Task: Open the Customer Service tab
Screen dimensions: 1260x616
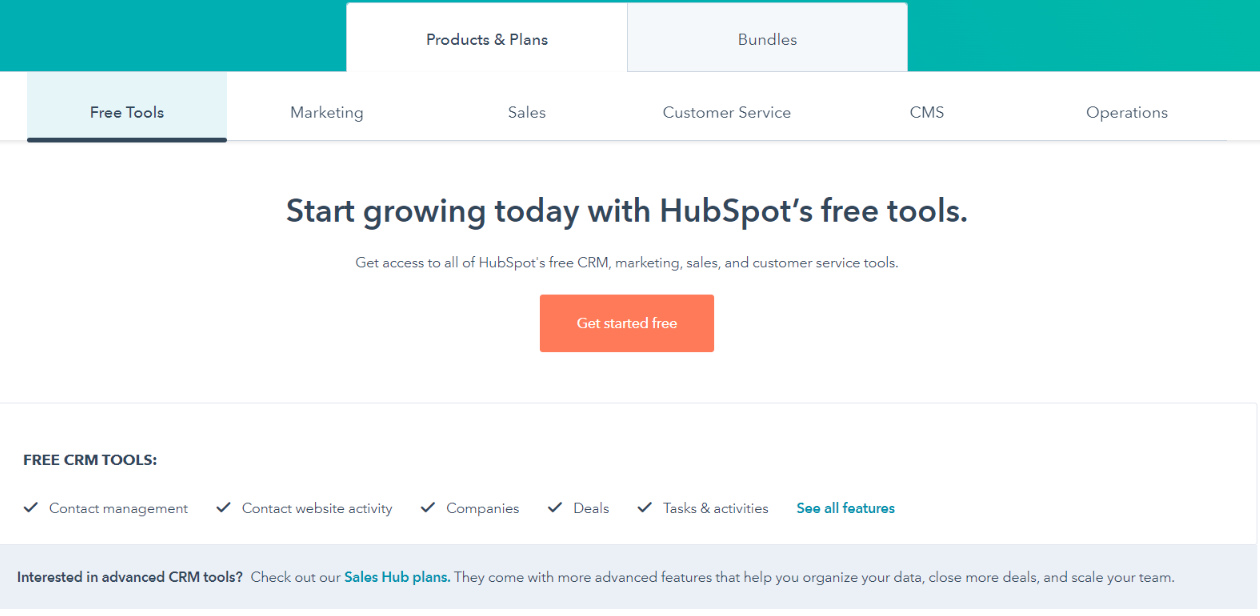Action: [726, 112]
